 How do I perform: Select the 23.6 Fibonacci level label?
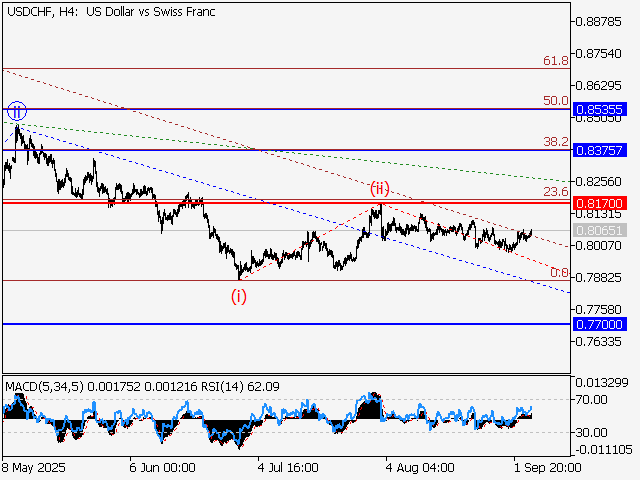[x=556, y=192]
